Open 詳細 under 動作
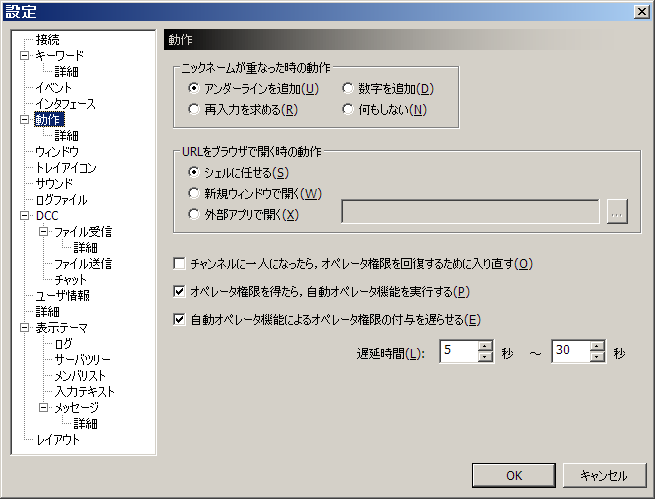Image resolution: width=655 pixels, height=499 pixels. click(x=66, y=136)
